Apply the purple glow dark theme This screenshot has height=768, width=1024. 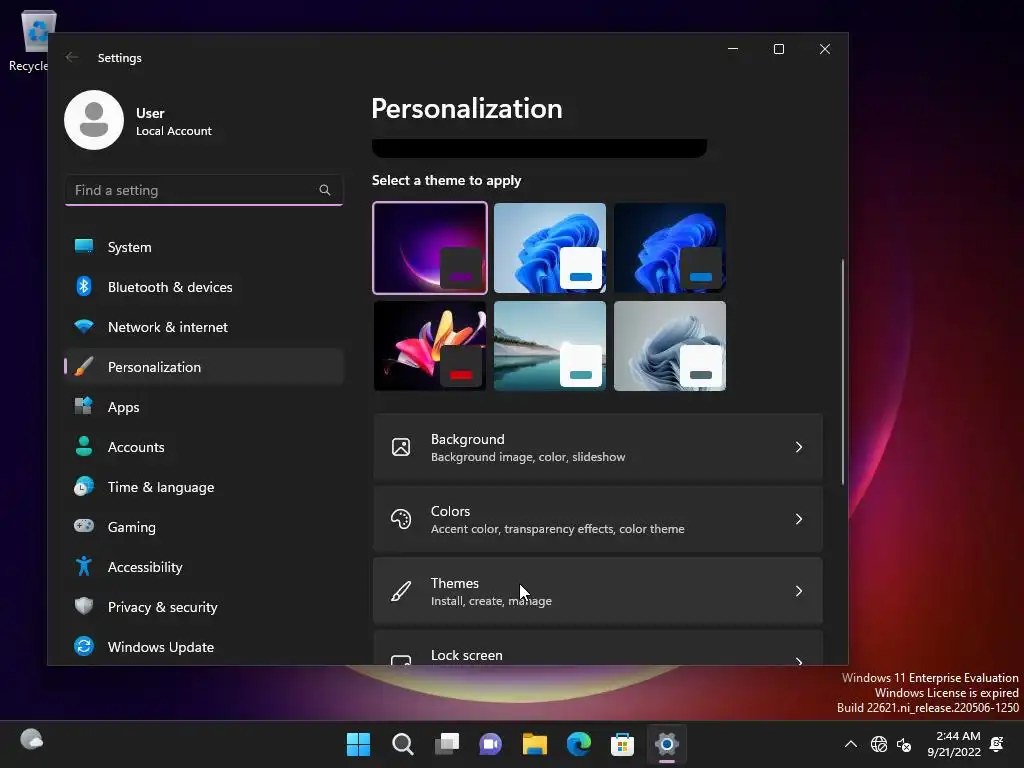coord(430,248)
